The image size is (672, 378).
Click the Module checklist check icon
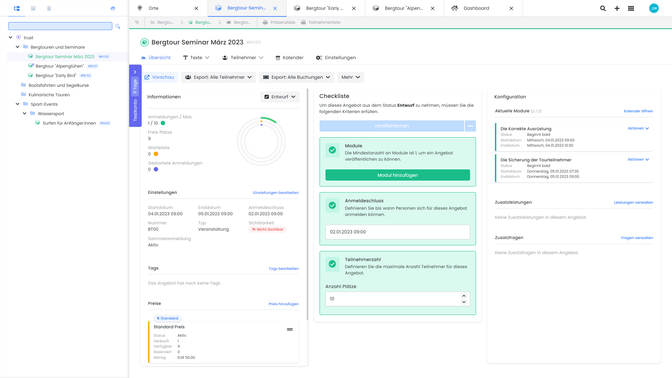(332, 150)
